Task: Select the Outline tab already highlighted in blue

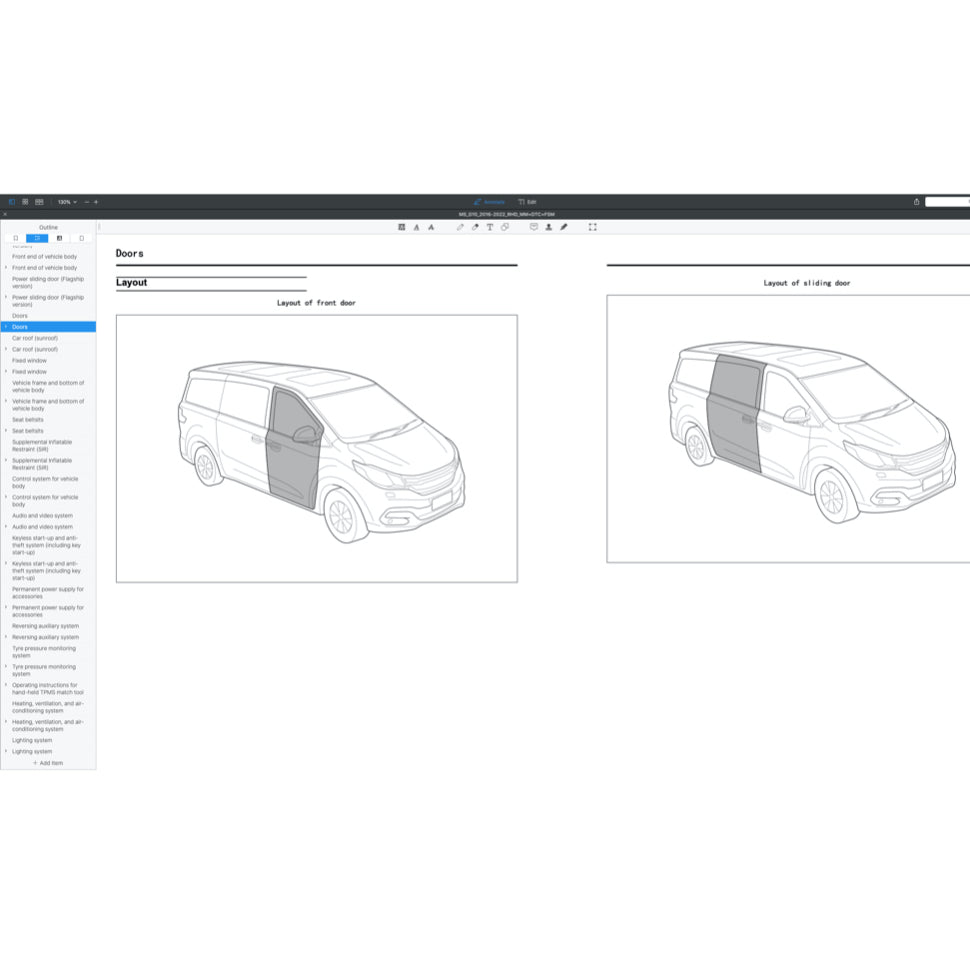Action: pyautogui.click(x=37, y=238)
